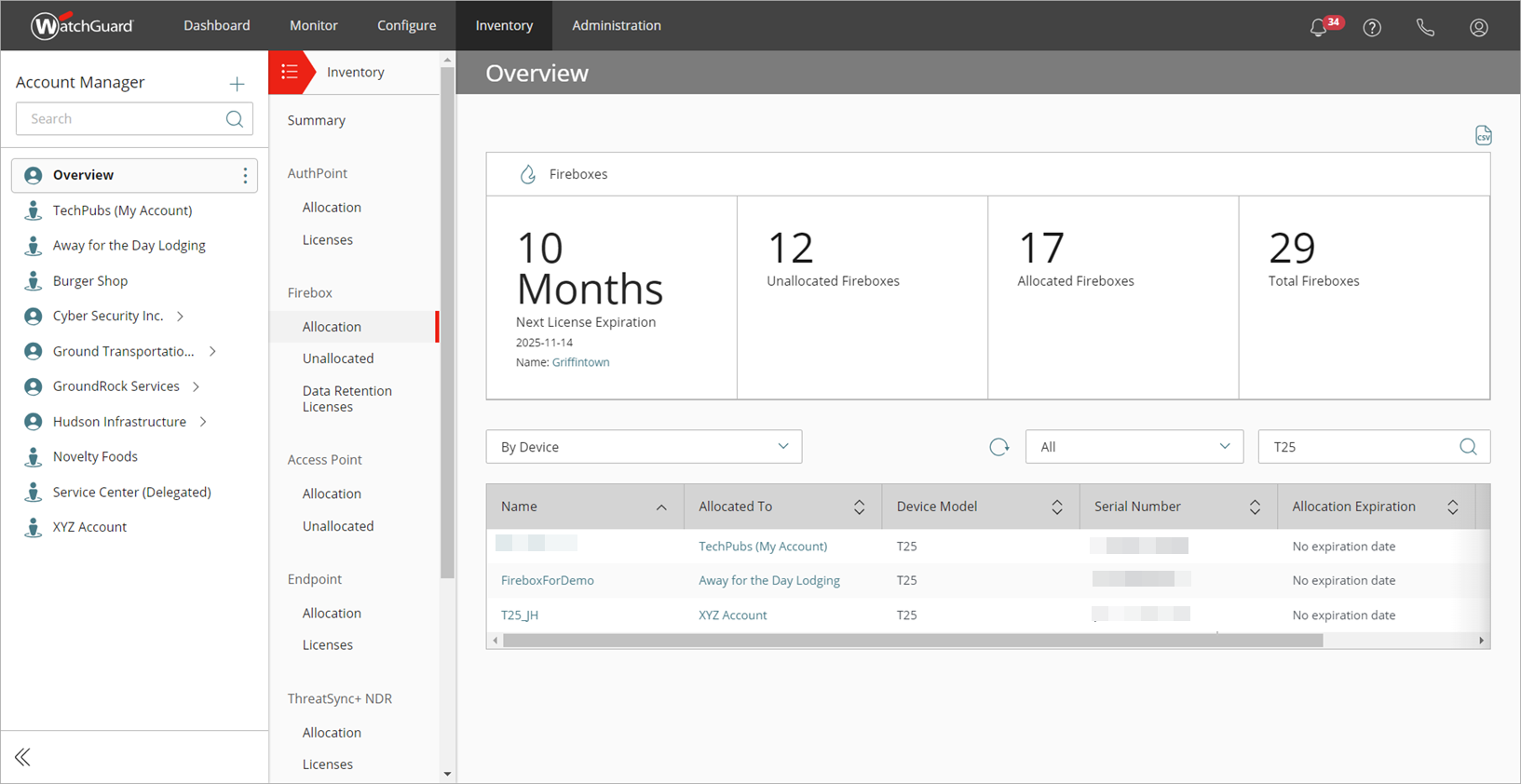Switch to the Configure tab
1521x784 pixels.
tap(406, 25)
